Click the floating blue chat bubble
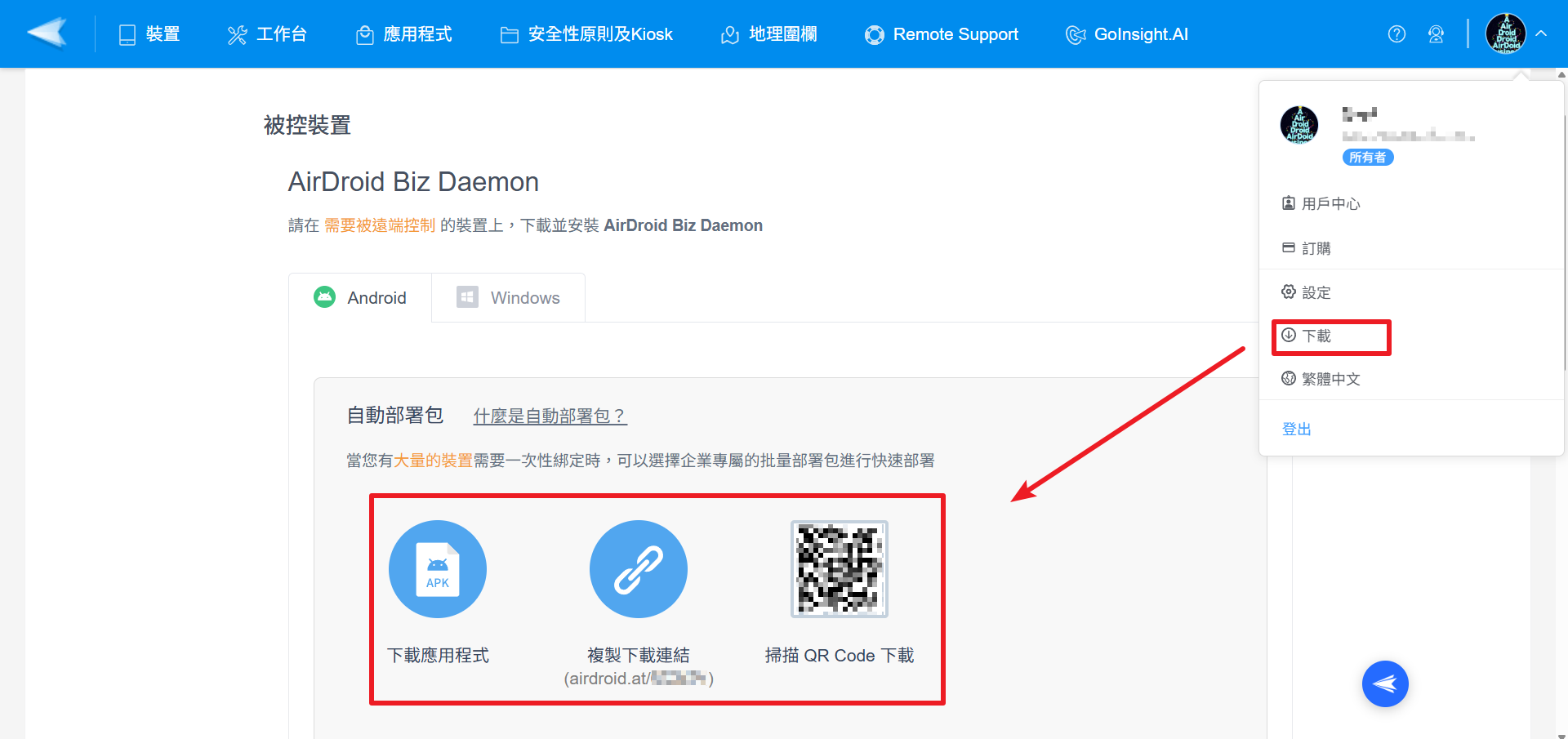Image resolution: width=1568 pixels, height=739 pixels. pyautogui.click(x=1385, y=683)
